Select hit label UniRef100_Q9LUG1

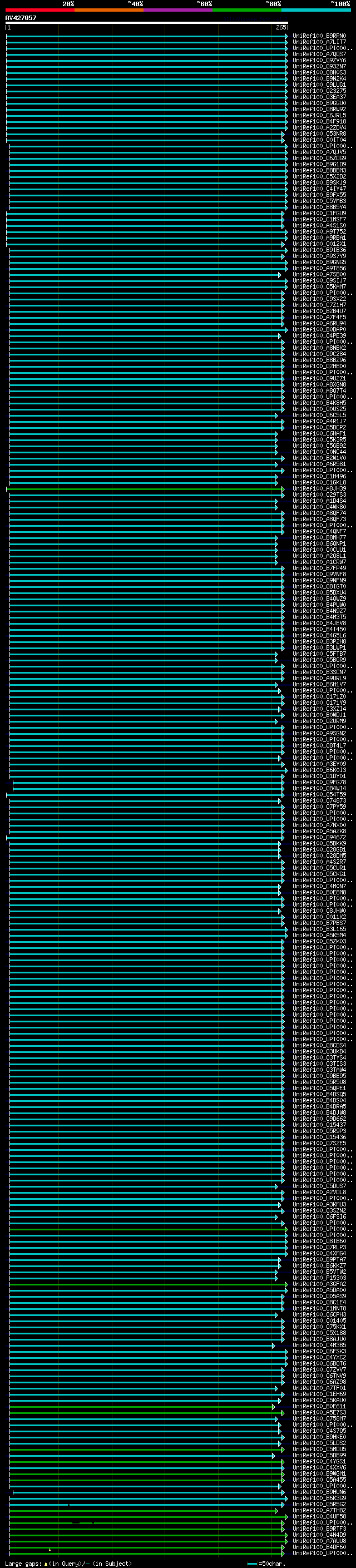point(319,85)
